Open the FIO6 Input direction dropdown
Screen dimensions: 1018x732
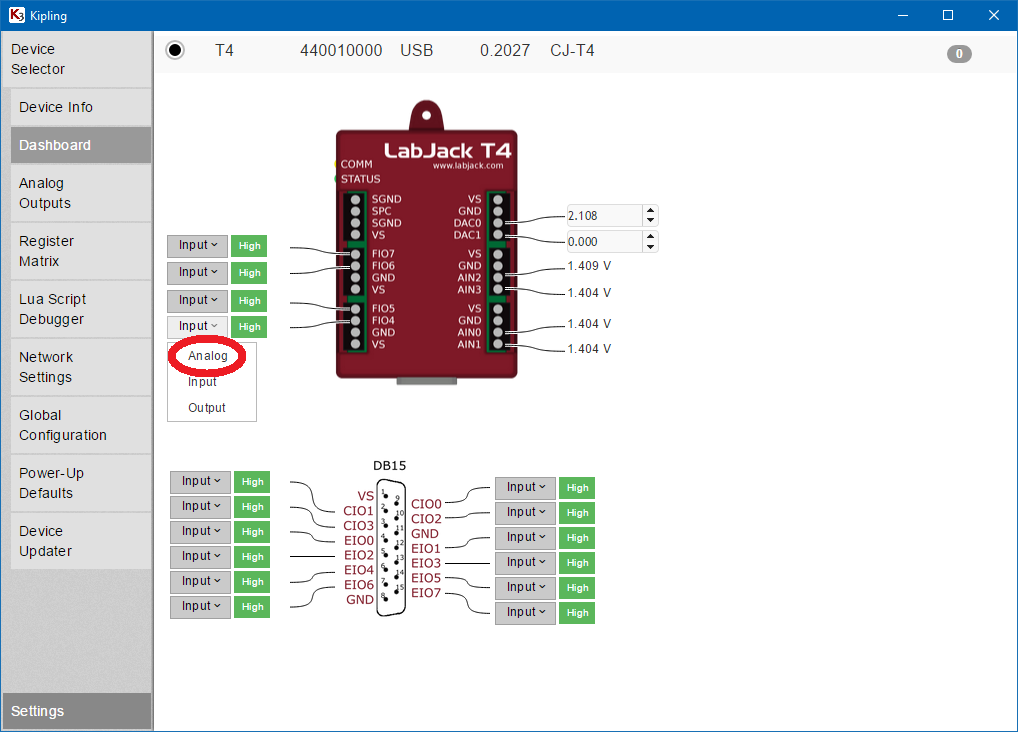point(197,272)
